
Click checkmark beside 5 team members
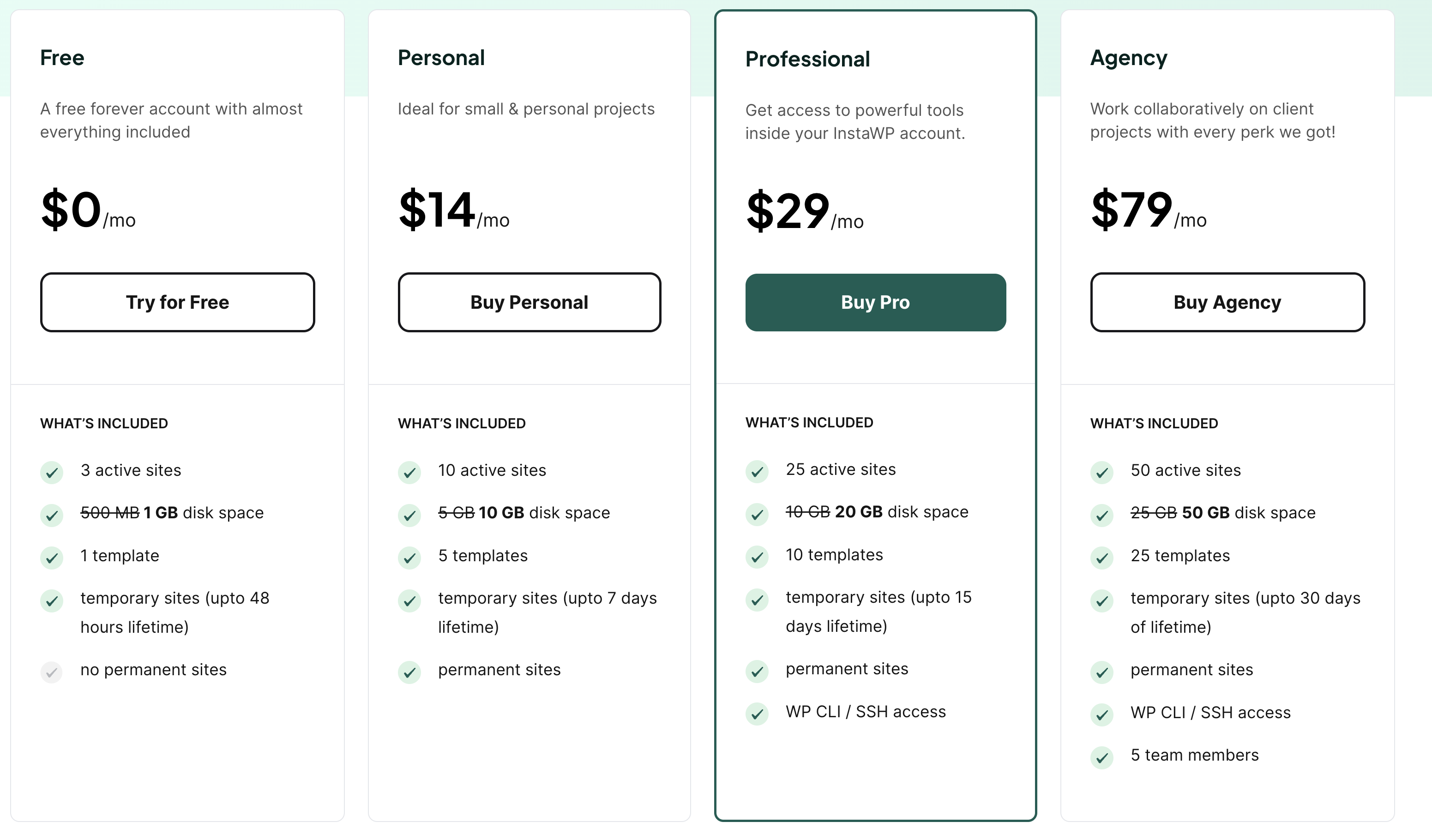(x=1102, y=757)
